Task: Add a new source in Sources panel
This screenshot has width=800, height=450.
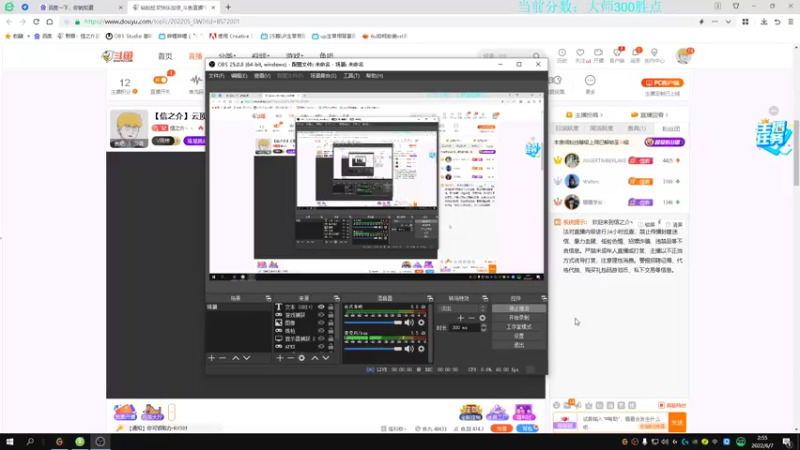Action: click(x=280, y=358)
